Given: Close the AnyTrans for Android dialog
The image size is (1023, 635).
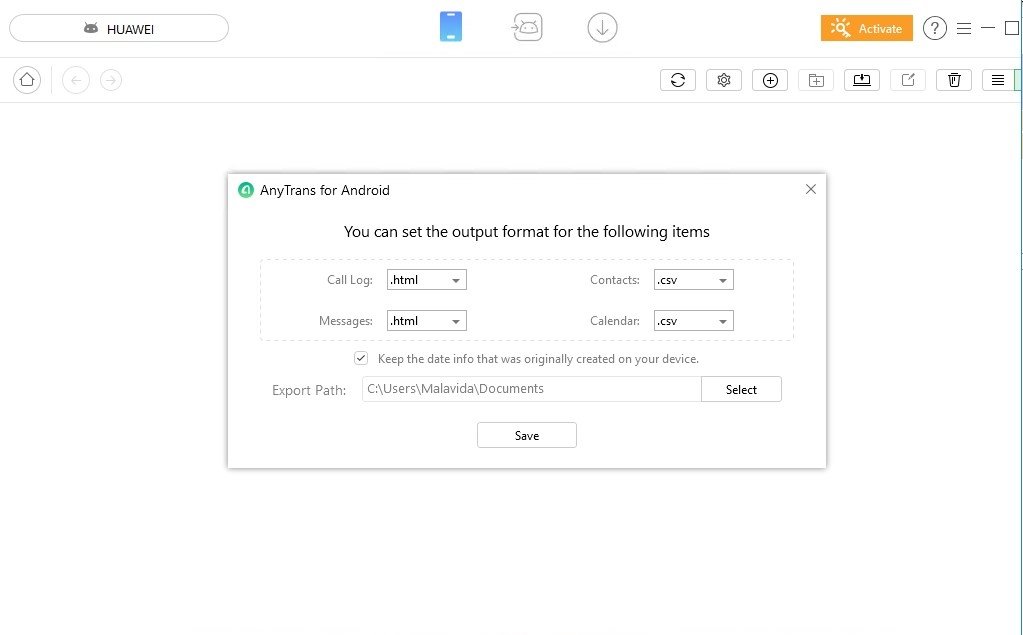Looking at the screenshot, I should tap(810, 189).
